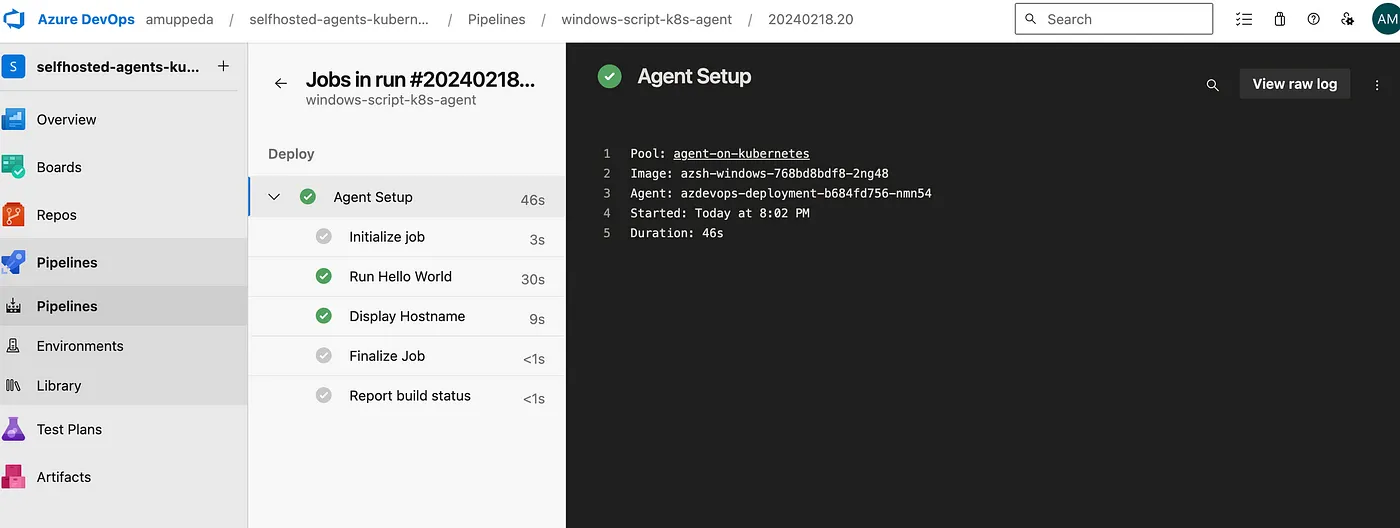Select the Finalize Job step
This screenshot has height=528, width=1400.
point(406,356)
